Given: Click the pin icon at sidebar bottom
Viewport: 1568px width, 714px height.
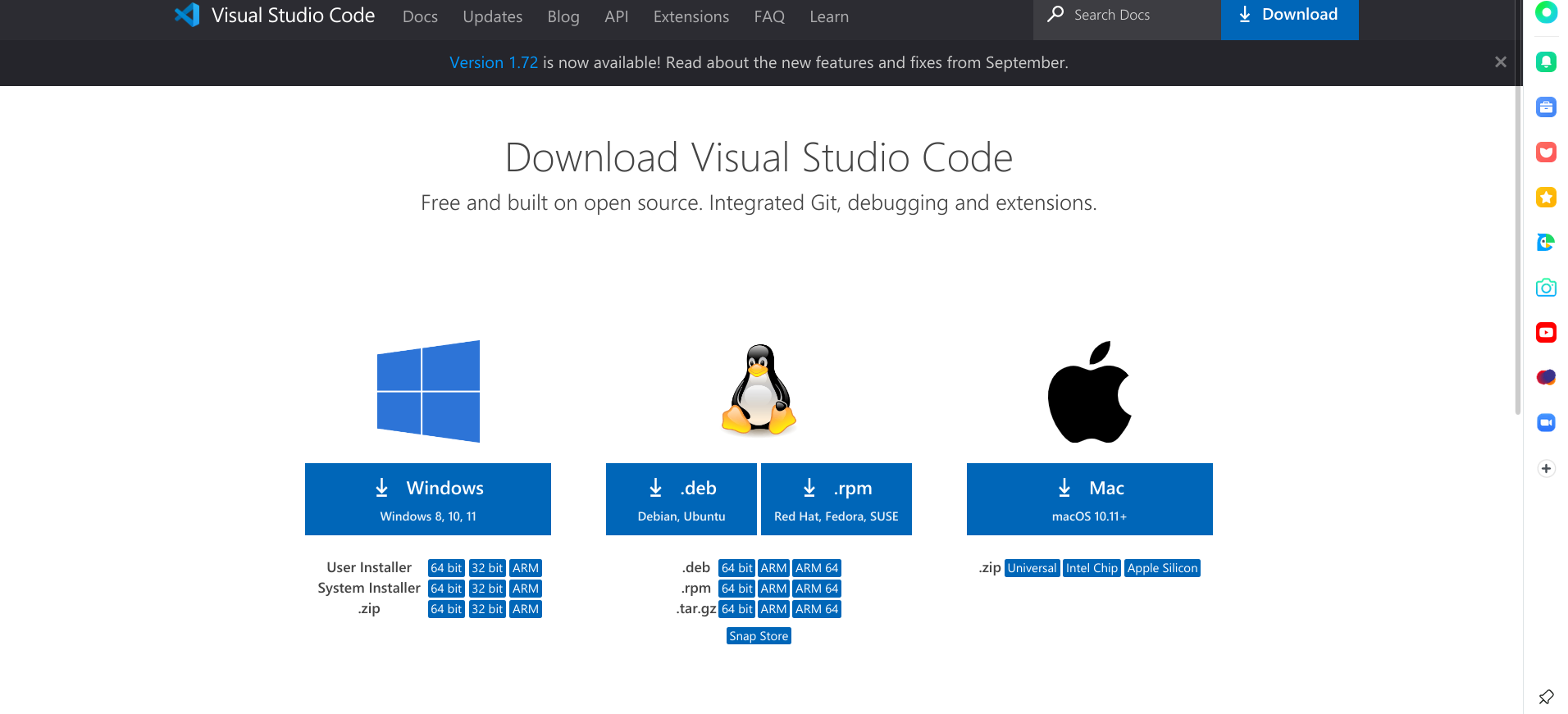Looking at the screenshot, I should pyautogui.click(x=1546, y=697).
